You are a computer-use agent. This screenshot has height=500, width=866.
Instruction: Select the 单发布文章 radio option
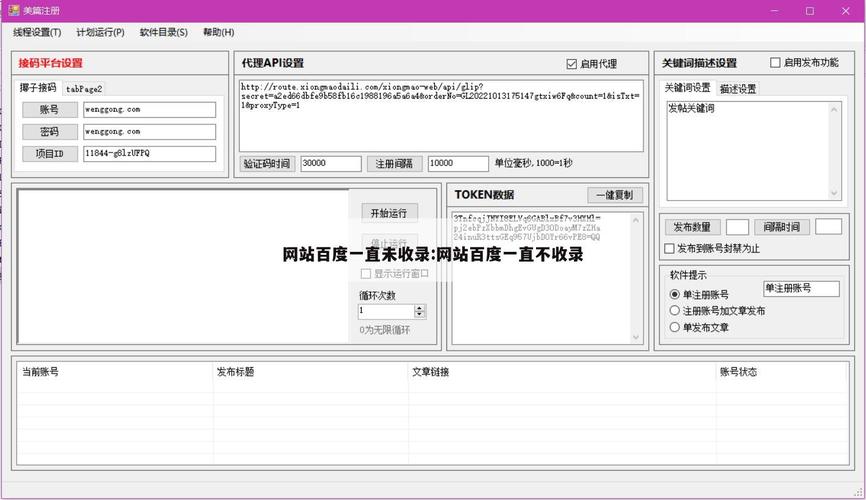(x=674, y=327)
